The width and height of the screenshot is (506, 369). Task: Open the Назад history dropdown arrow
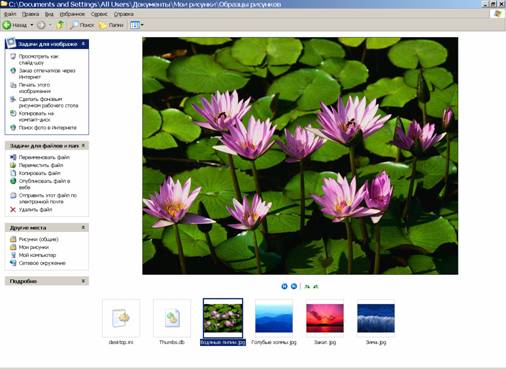click(x=32, y=25)
